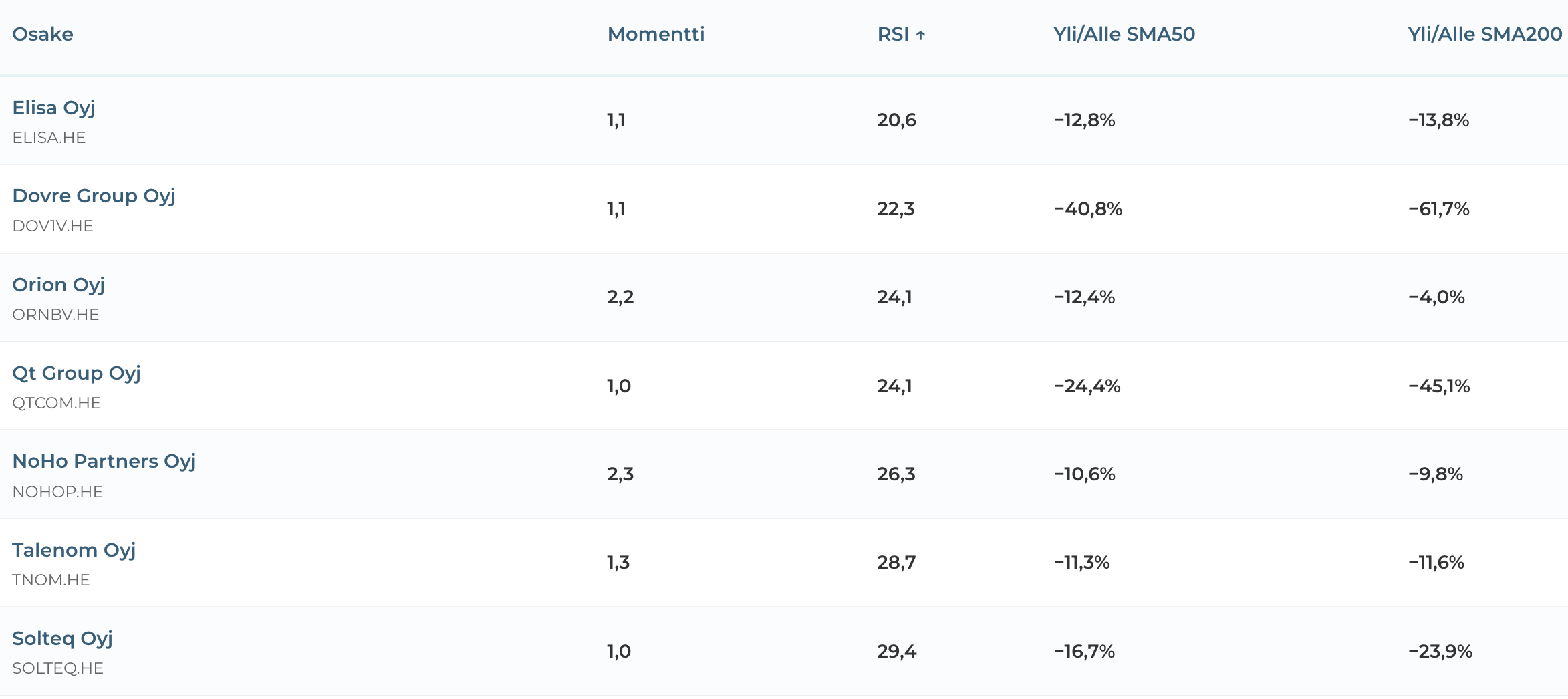Sort by Yli/Alle SMA200 column header

[1484, 34]
